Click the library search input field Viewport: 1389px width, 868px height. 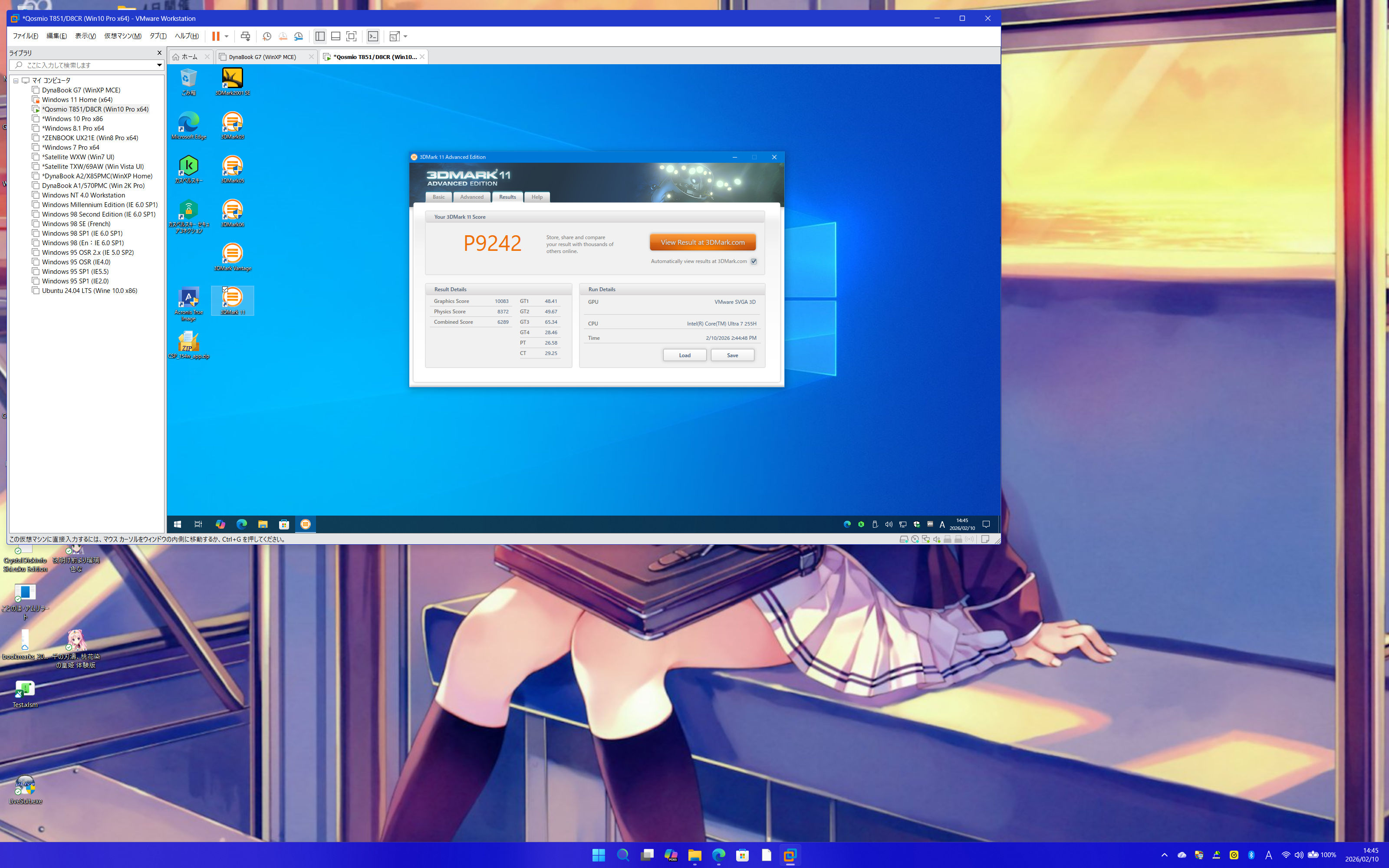86,65
